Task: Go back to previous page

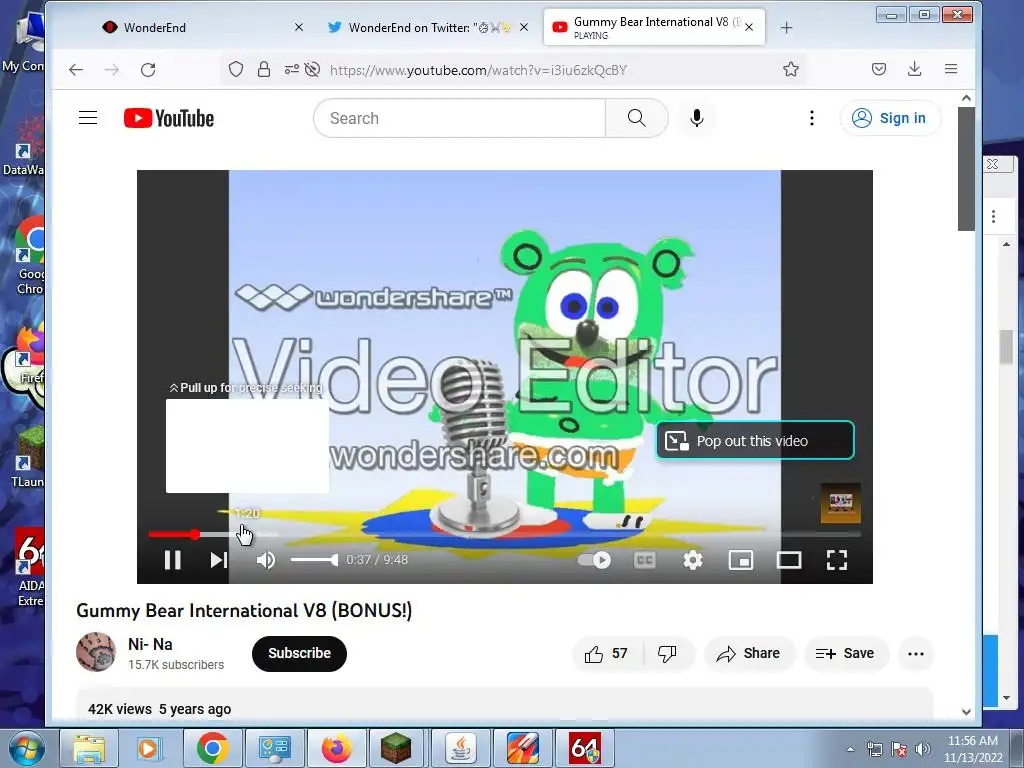Action: click(x=76, y=70)
